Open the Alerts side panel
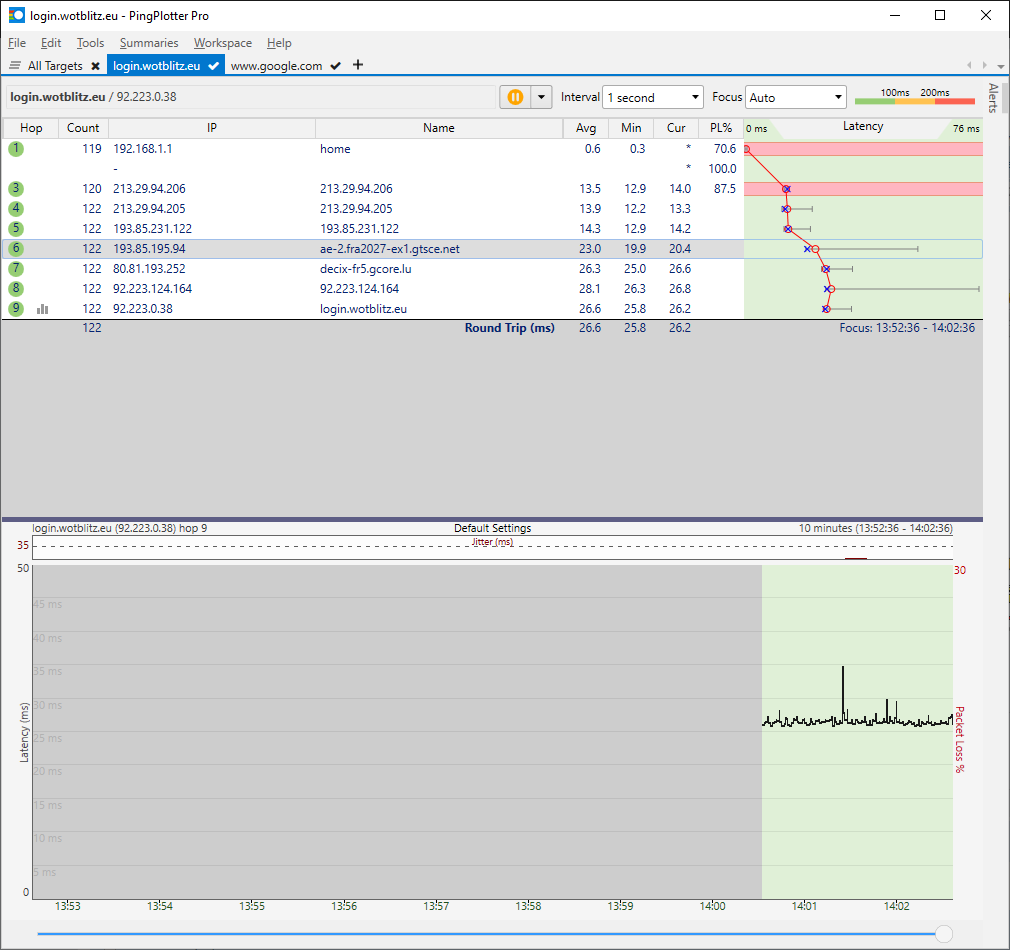Viewport: 1010px width, 950px height. click(x=993, y=98)
